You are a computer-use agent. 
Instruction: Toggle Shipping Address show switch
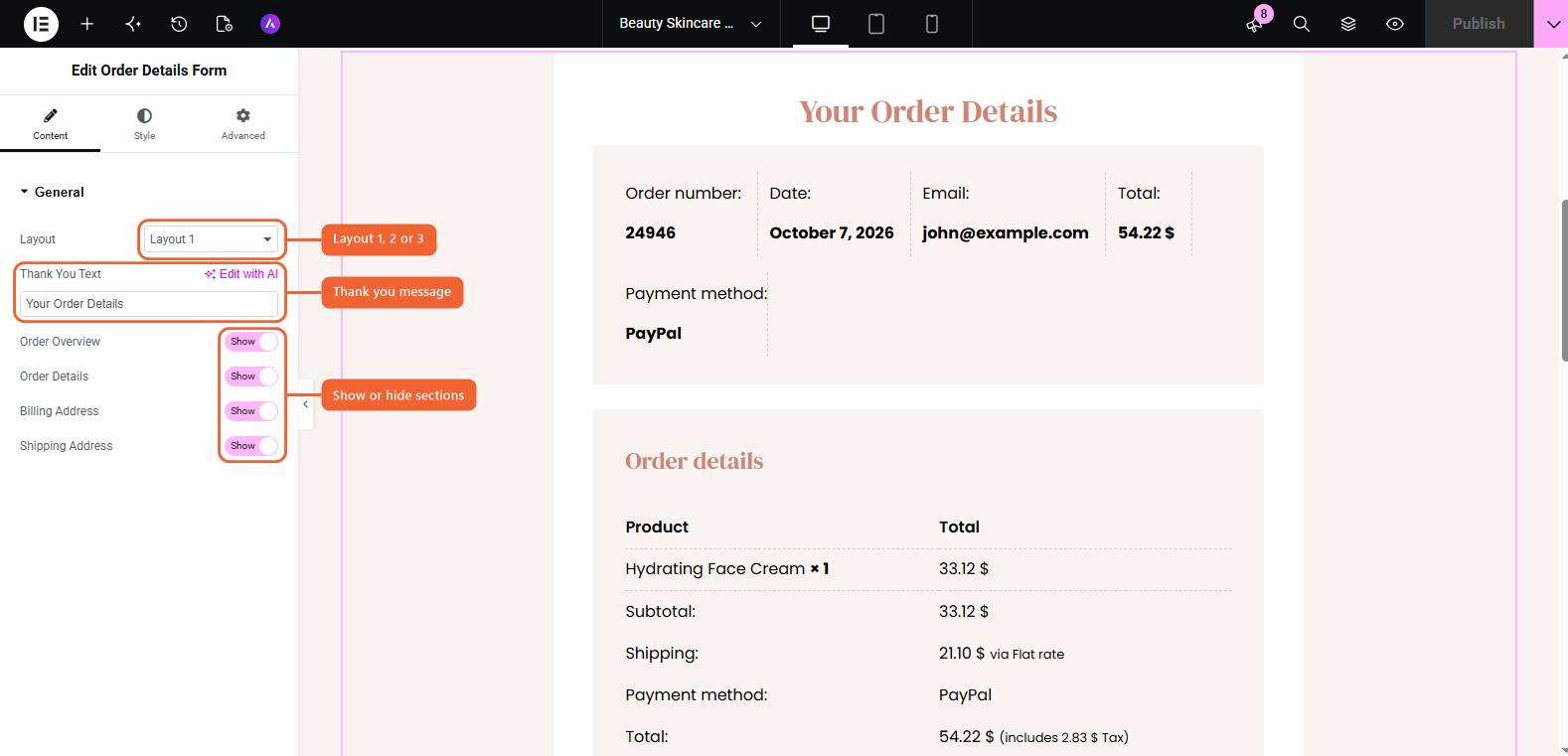[x=251, y=446]
